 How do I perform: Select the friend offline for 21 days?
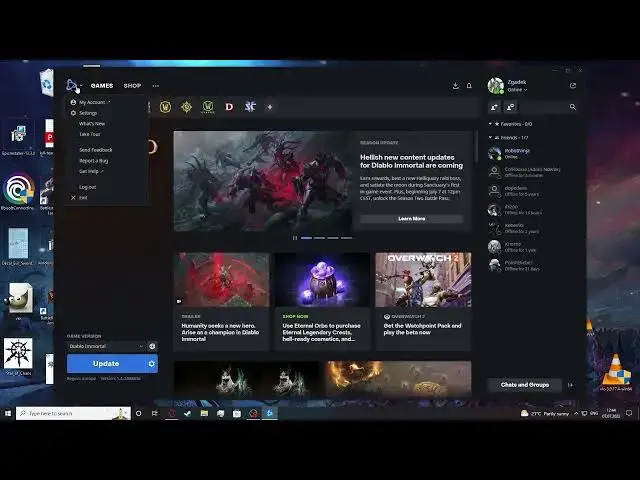click(x=532, y=266)
